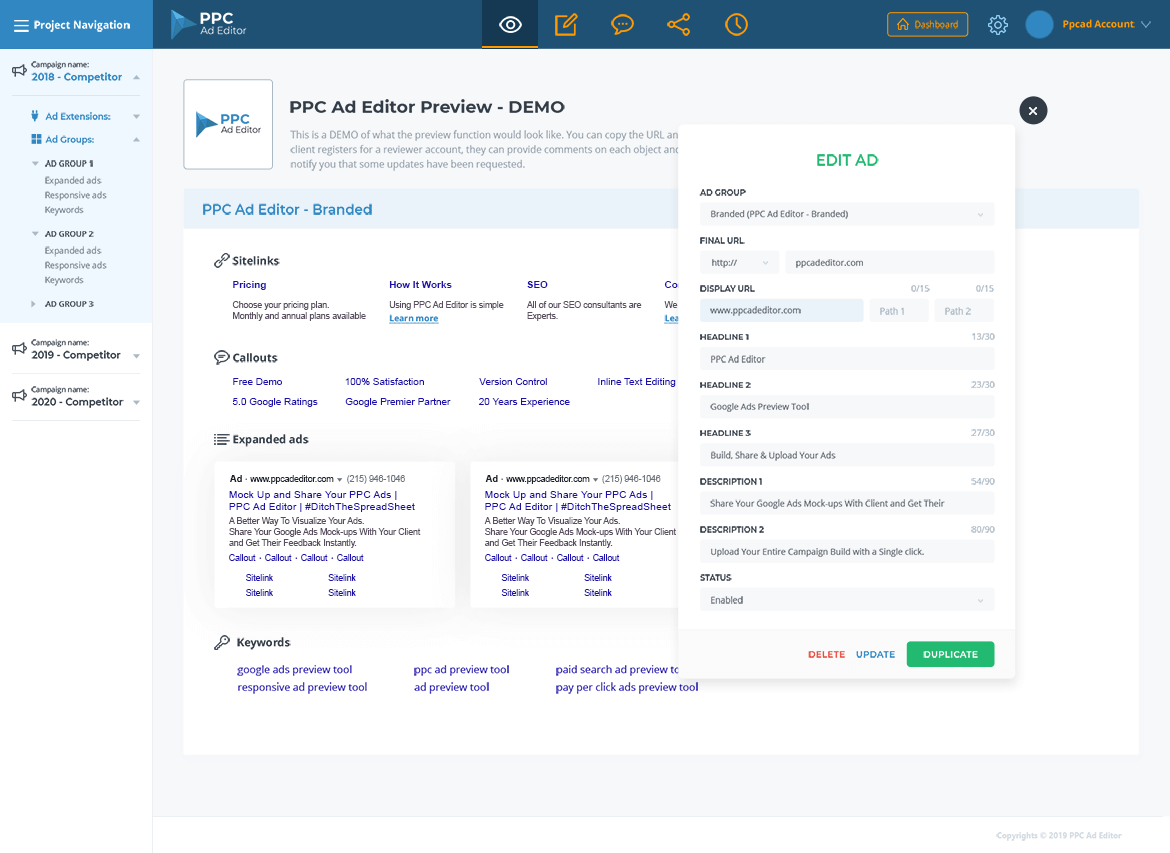
Task: Click the first expanded ad headline link
Action: [x=322, y=501]
